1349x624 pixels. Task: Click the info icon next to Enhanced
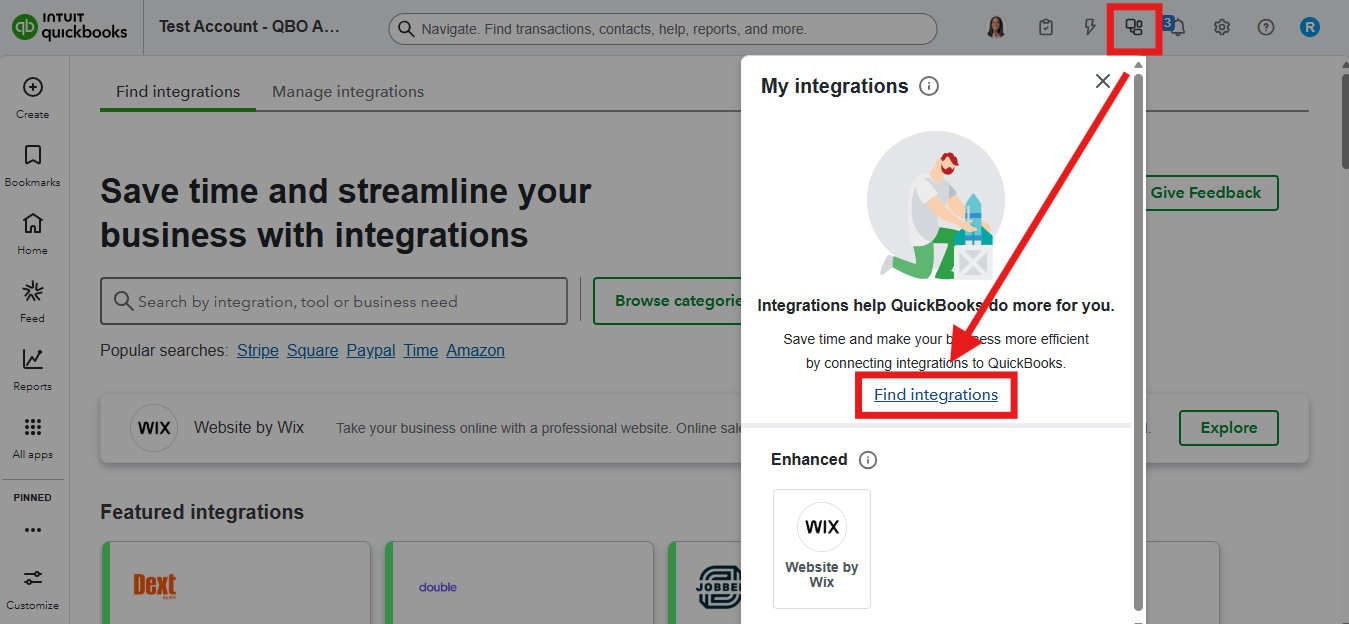pyautogui.click(x=868, y=460)
